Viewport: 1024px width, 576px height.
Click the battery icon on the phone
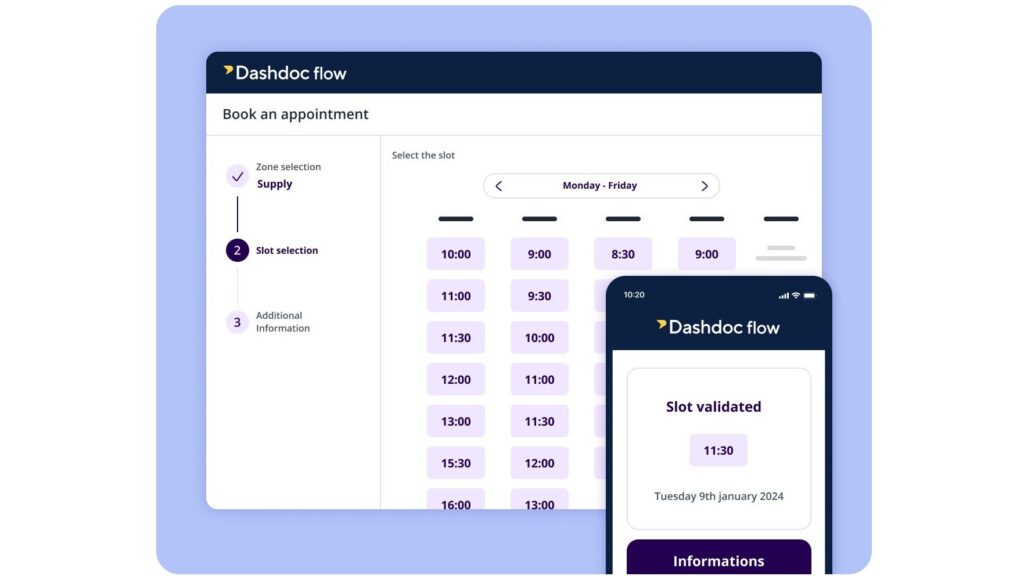tap(810, 296)
